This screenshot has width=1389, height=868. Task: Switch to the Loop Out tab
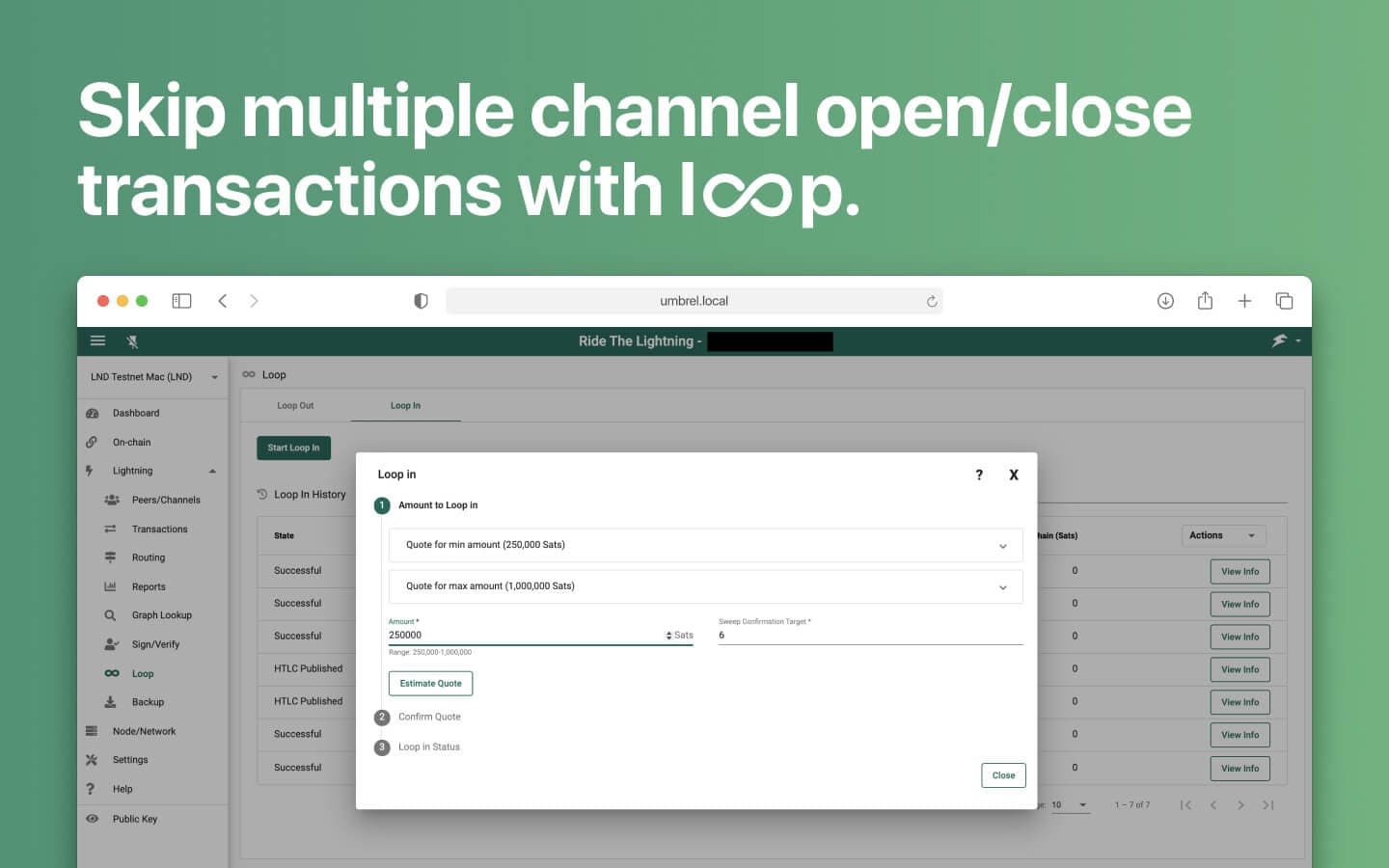(x=295, y=406)
